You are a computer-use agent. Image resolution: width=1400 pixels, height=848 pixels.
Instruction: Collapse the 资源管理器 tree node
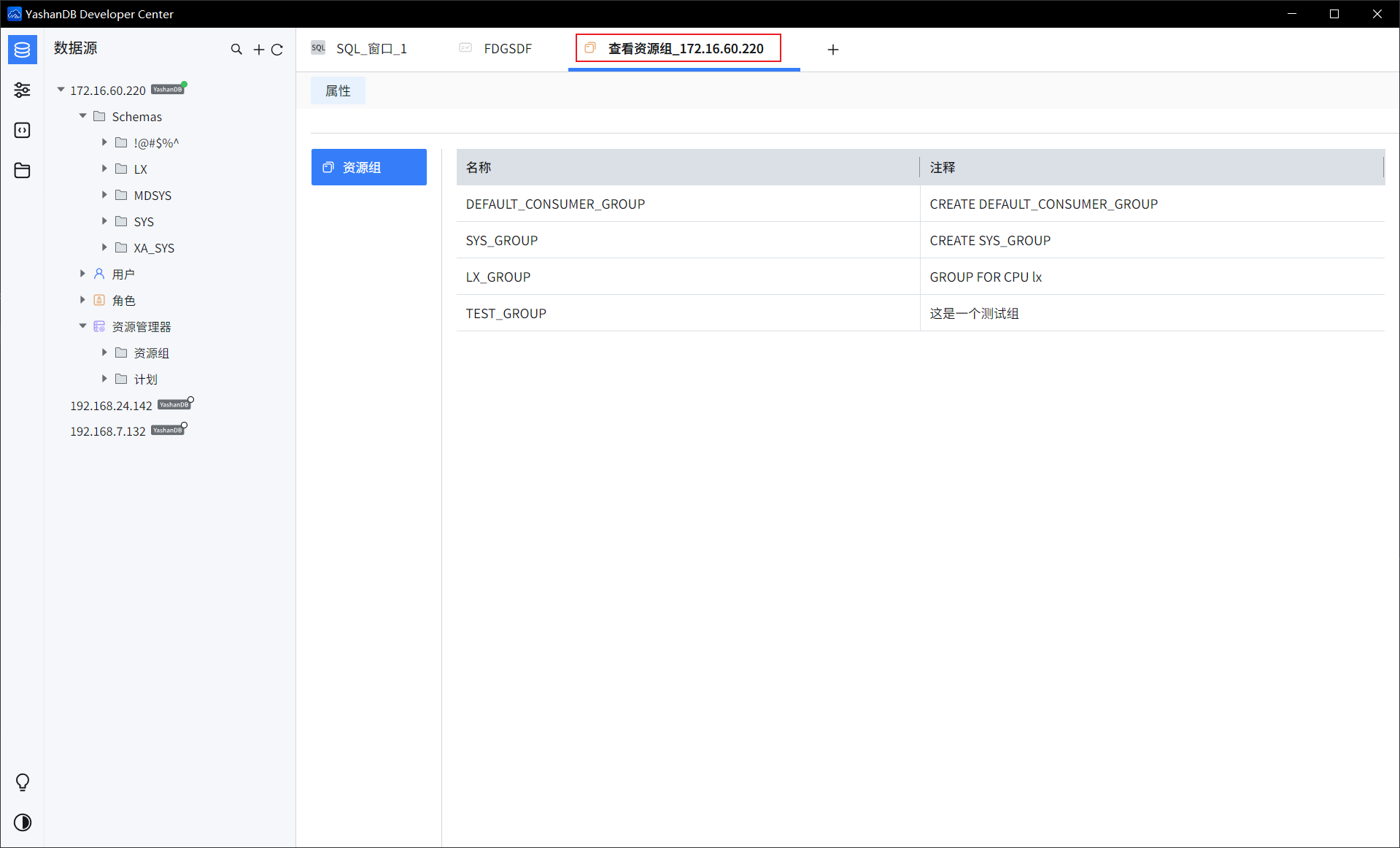point(82,326)
